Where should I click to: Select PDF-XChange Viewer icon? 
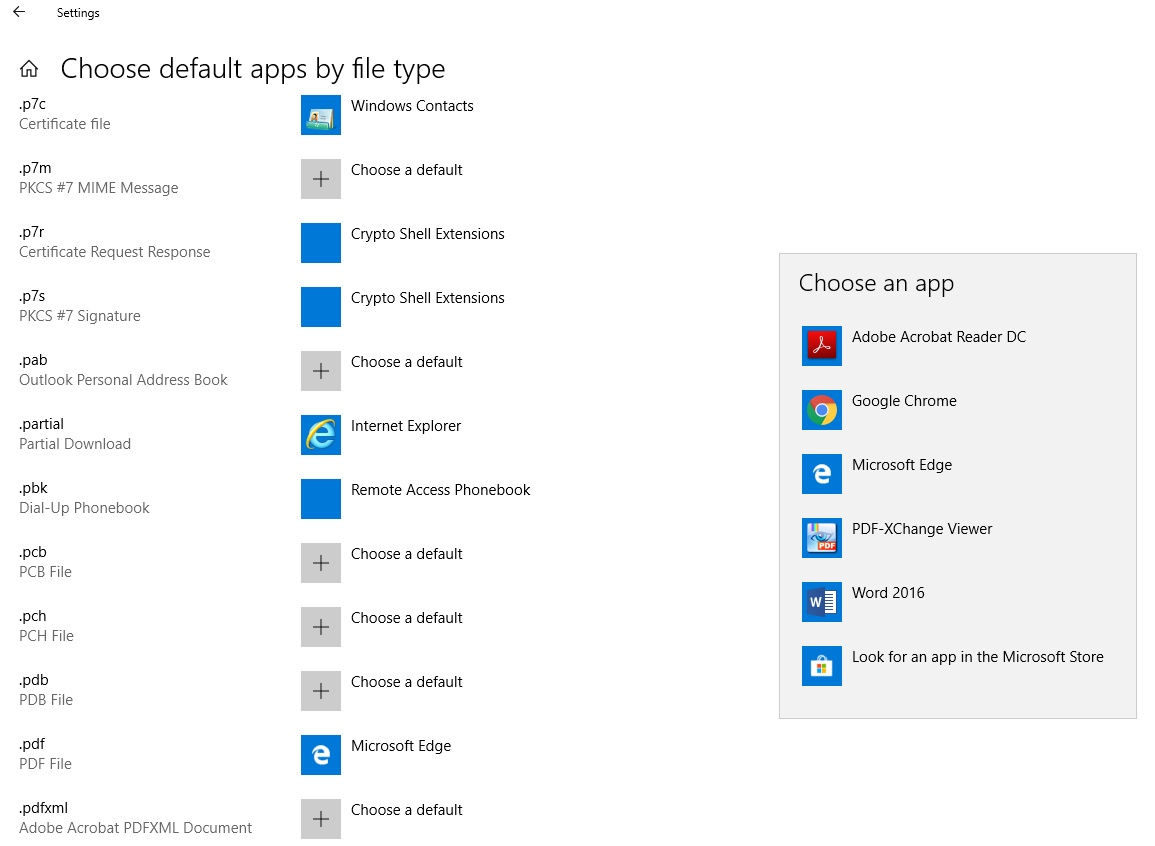(821, 538)
